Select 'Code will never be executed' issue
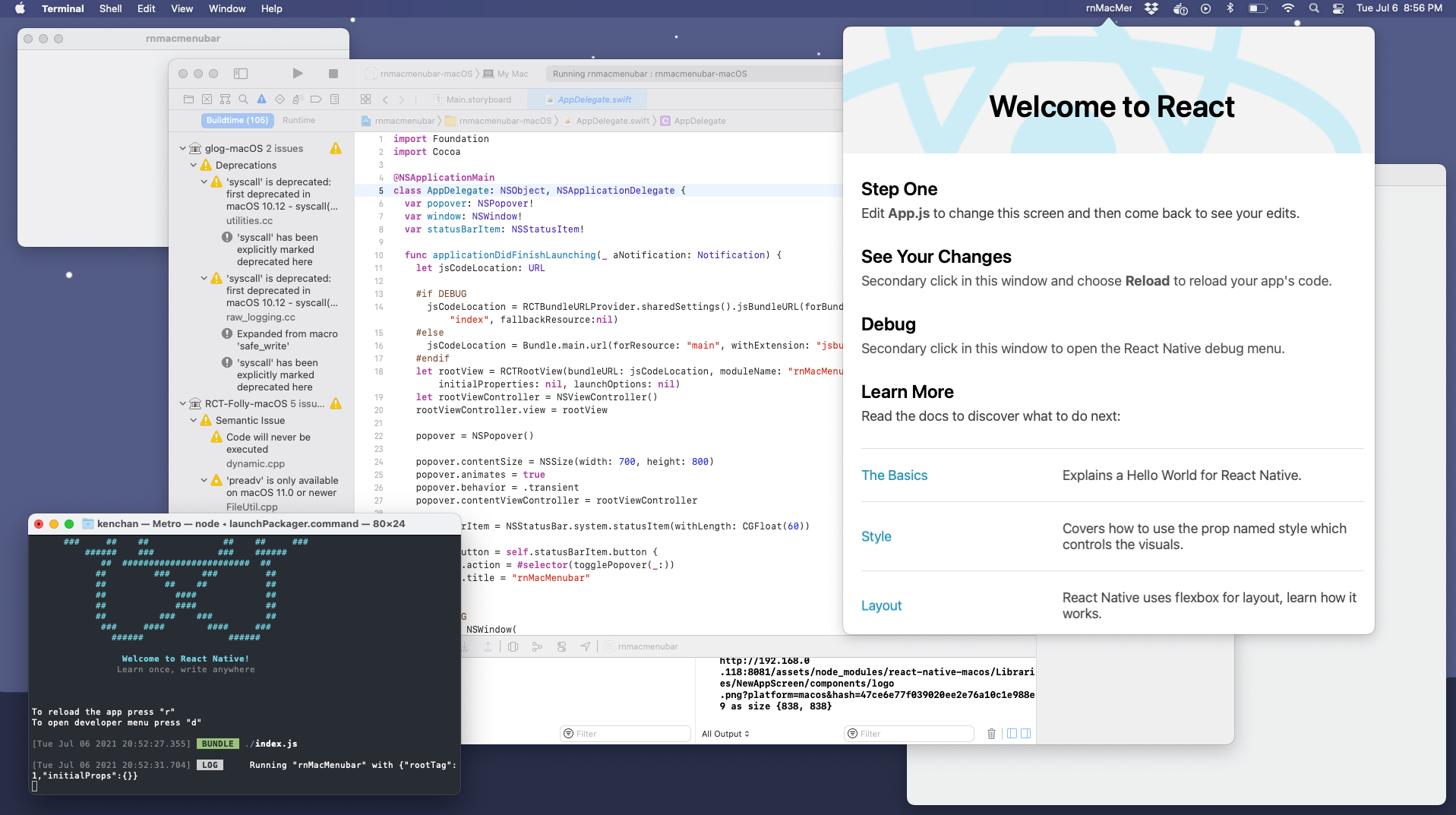 (x=268, y=444)
